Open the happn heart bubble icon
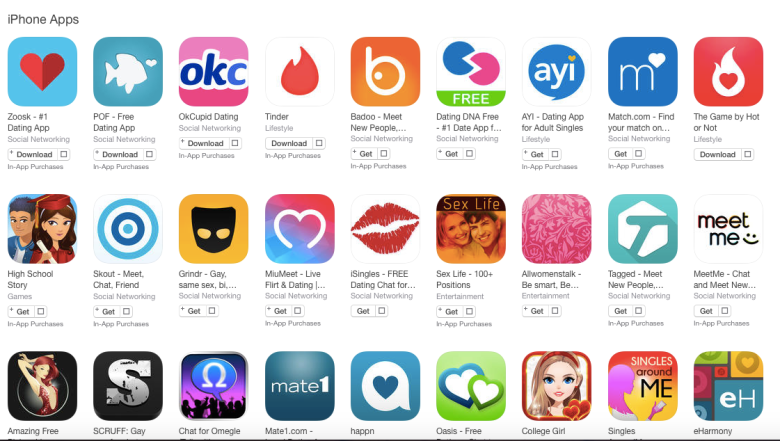 (385, 386)
